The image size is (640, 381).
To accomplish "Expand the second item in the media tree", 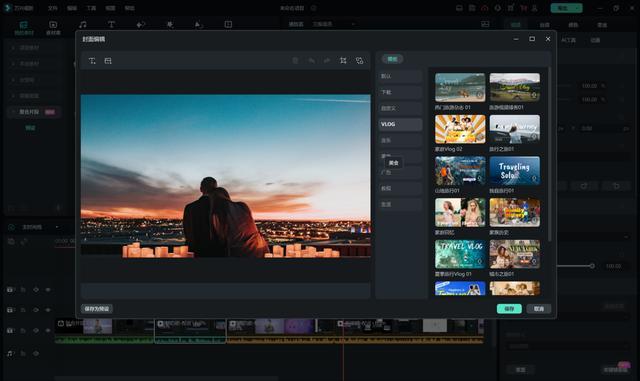I will 13,64.
